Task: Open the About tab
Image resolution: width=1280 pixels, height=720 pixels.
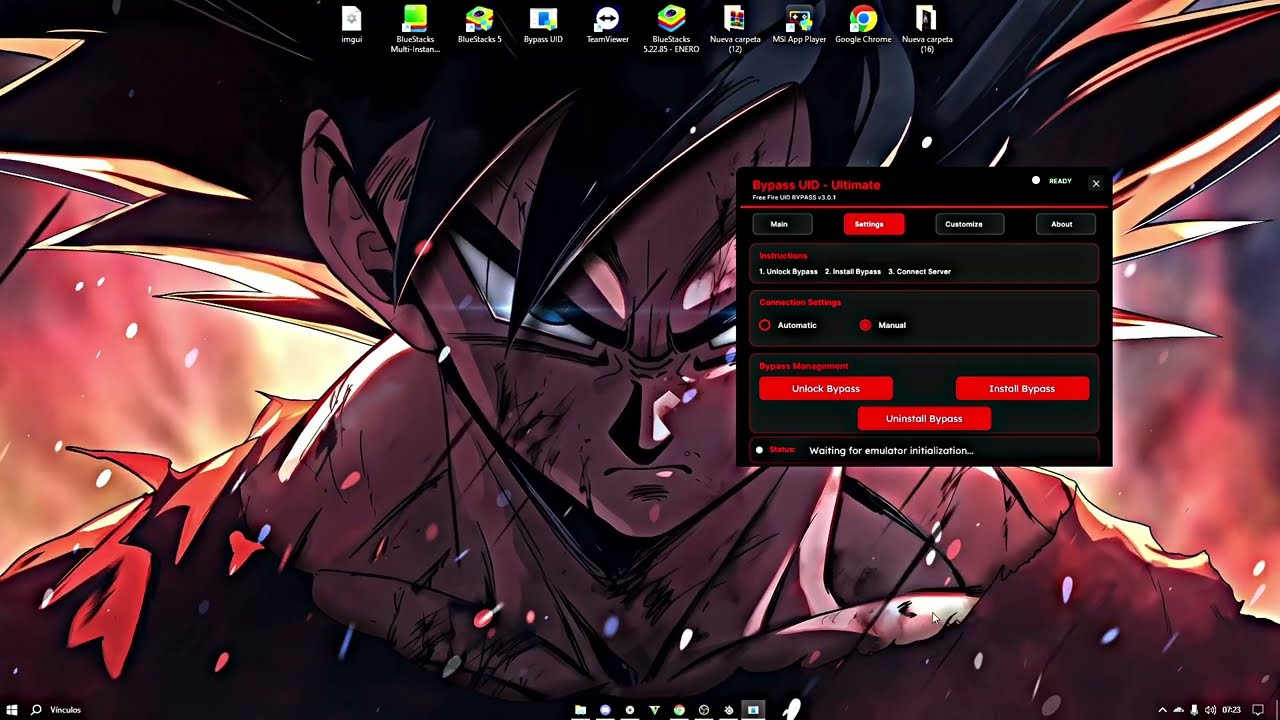Action: pyautogui.click(x=1066, y=224)
